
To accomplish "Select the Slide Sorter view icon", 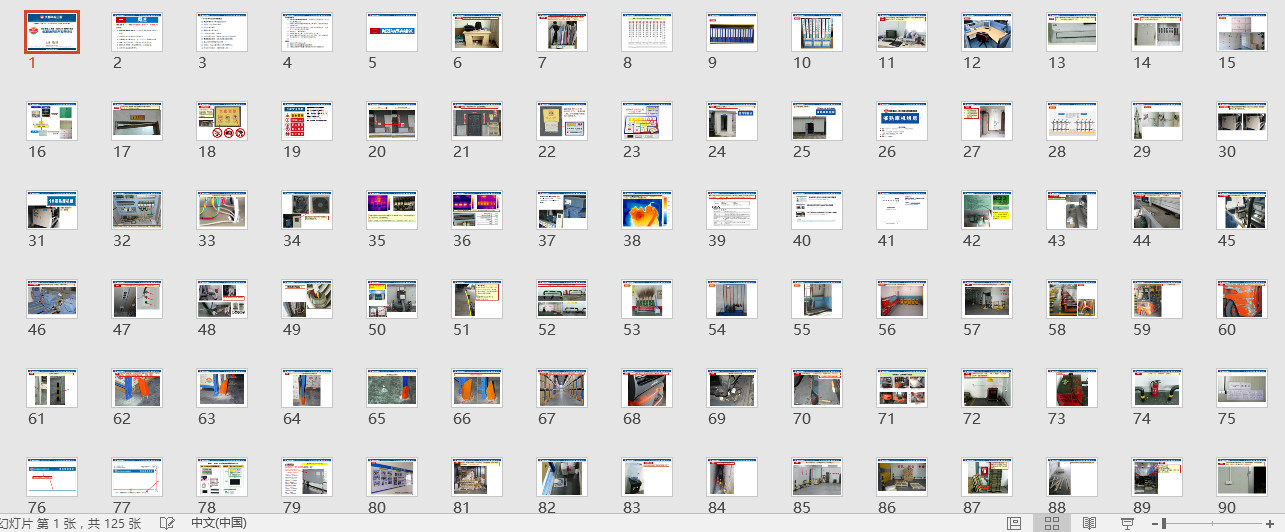I will pos(1052,523).
